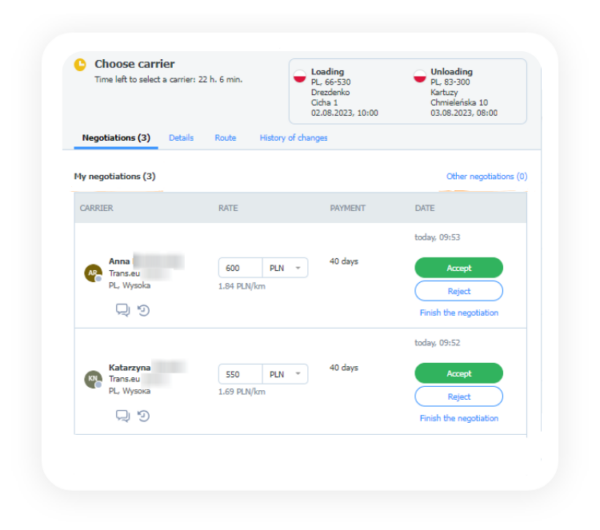Open chat with carrier Katarzyna
Screen dimensions: 600x530
(123, 416)
